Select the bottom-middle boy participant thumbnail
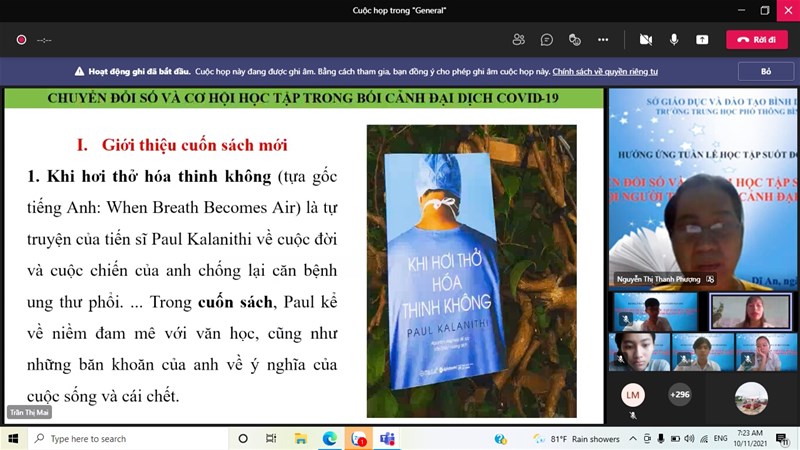The height and width of the screenshot is (450, 800). [x=703, y=352]
